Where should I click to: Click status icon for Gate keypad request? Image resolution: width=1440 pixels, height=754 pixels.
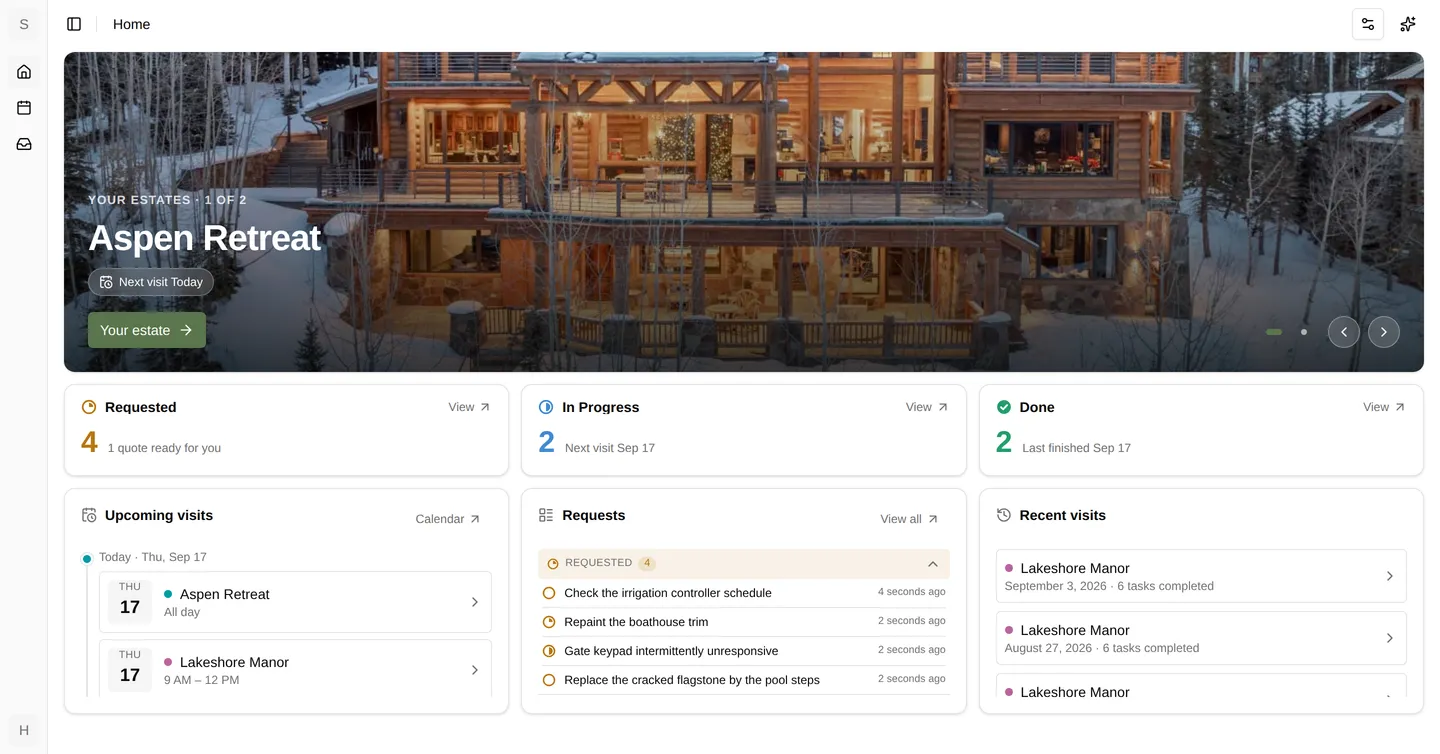point(549,651)
